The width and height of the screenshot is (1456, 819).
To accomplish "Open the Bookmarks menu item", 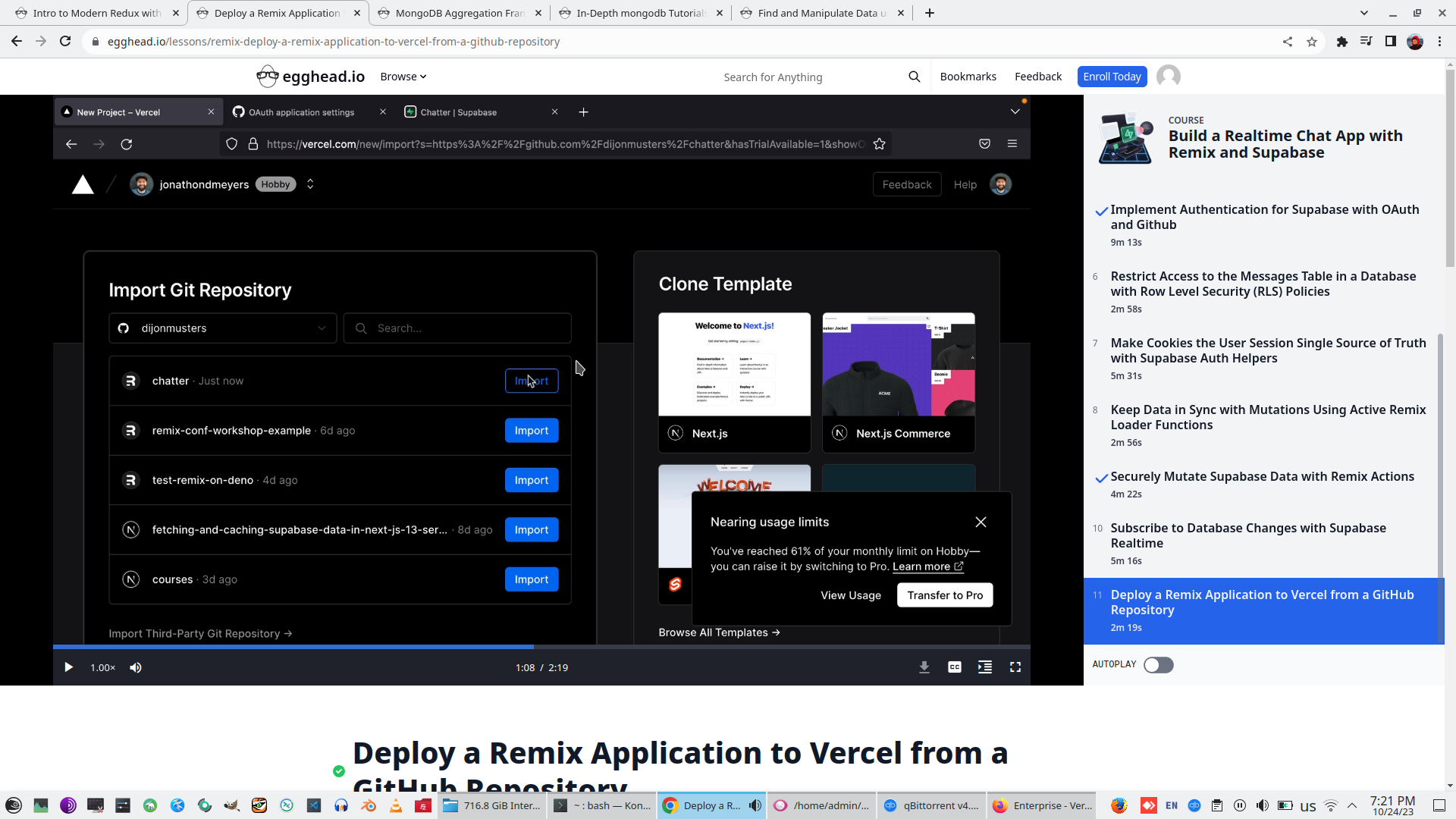I will (968, 77).
